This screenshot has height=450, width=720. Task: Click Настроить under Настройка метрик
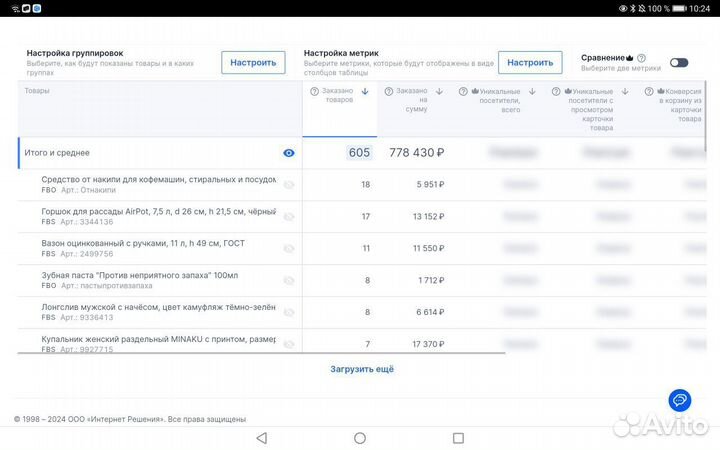point(530,62)
